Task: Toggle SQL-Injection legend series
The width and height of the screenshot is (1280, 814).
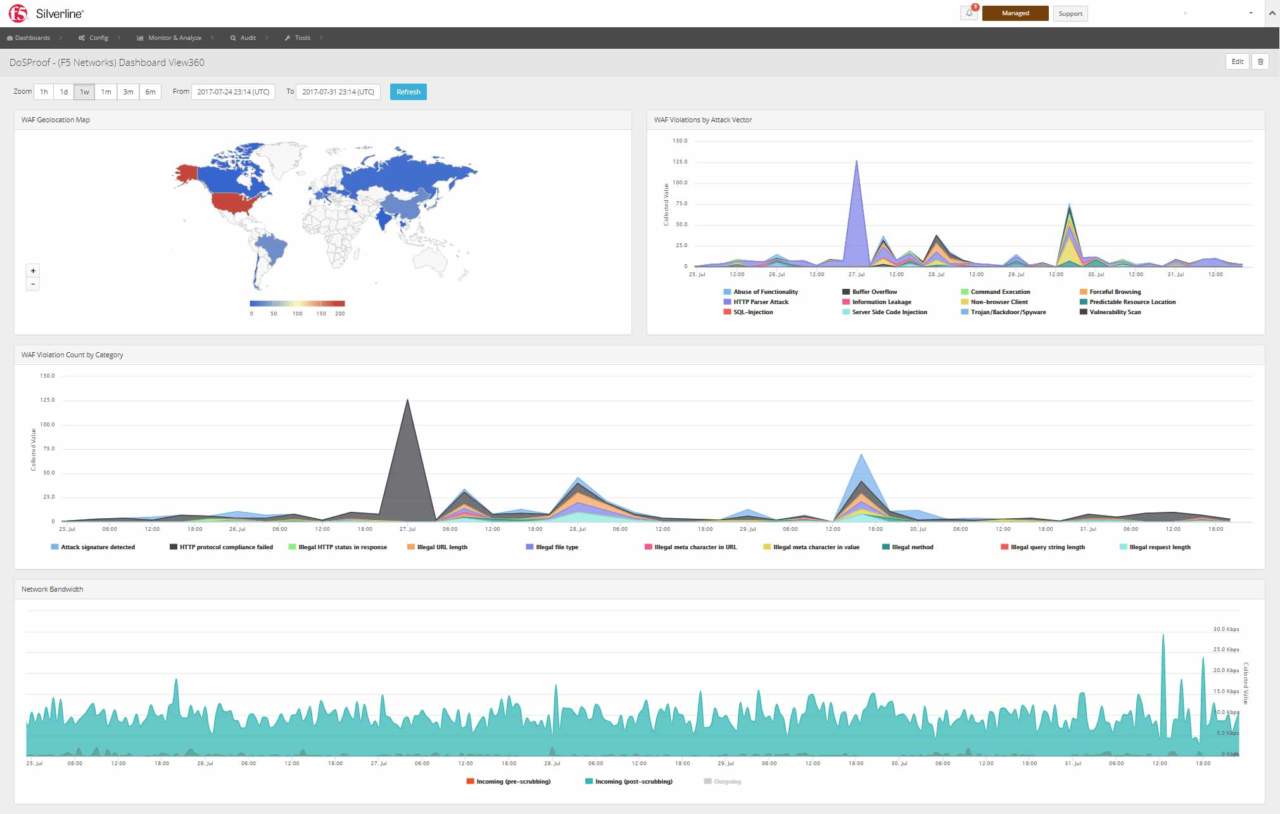Action: [752, 312]
